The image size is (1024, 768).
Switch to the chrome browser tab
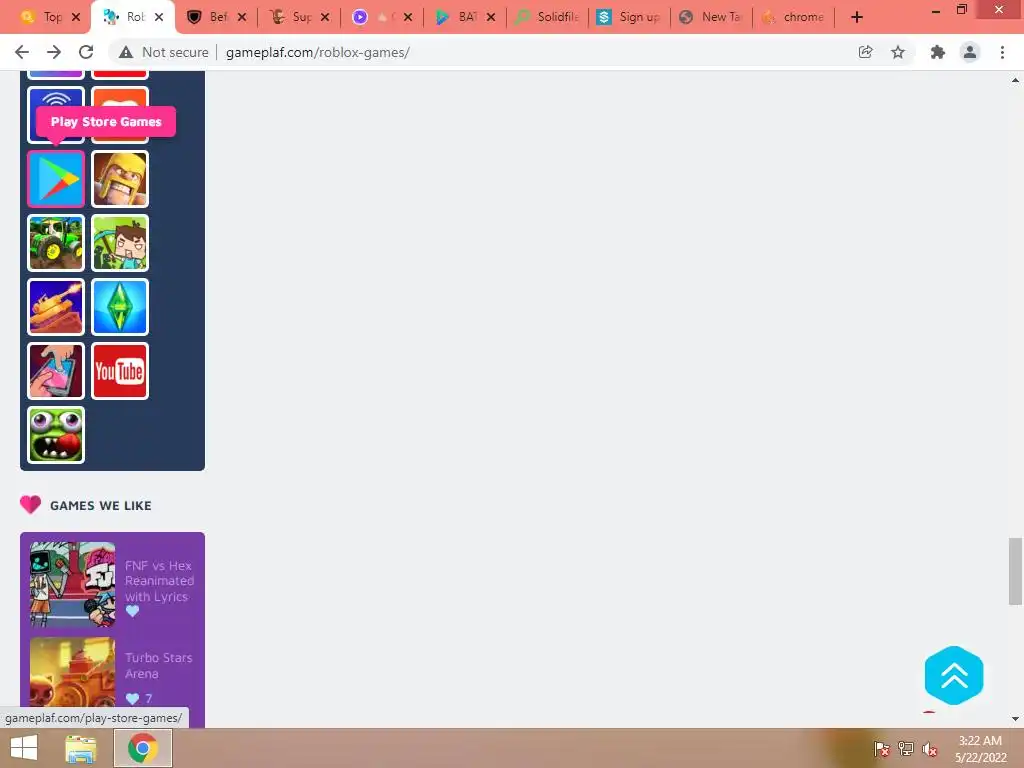click(x=793, y=17)
